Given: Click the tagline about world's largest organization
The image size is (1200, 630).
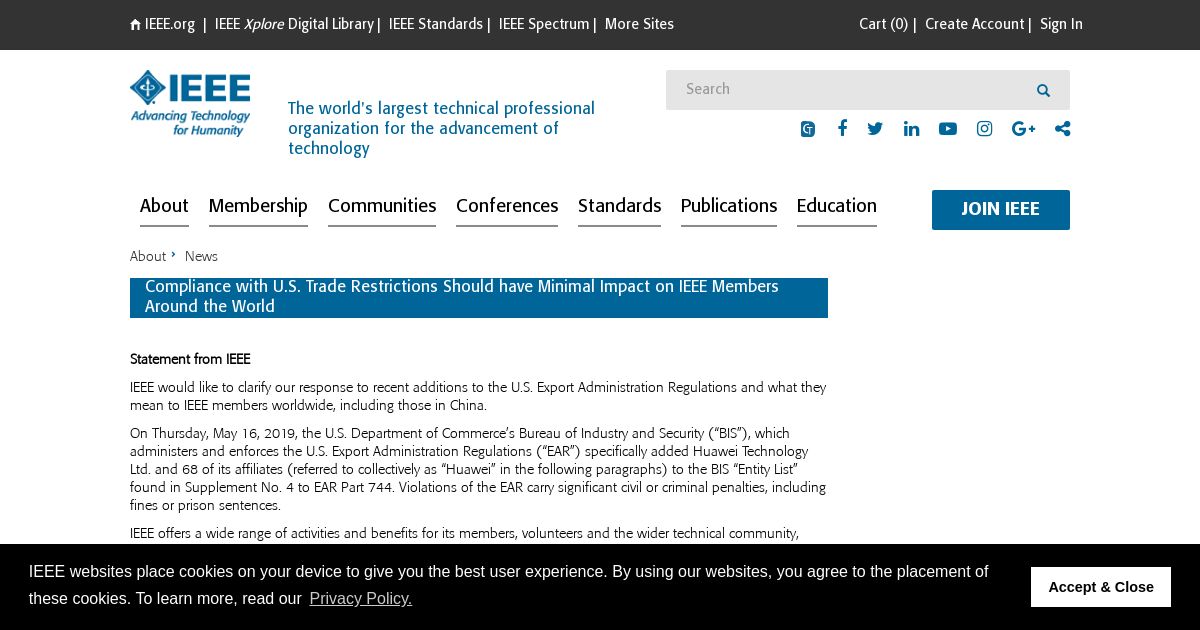Looking at the screenshot, I should click(x=441, y=129).
